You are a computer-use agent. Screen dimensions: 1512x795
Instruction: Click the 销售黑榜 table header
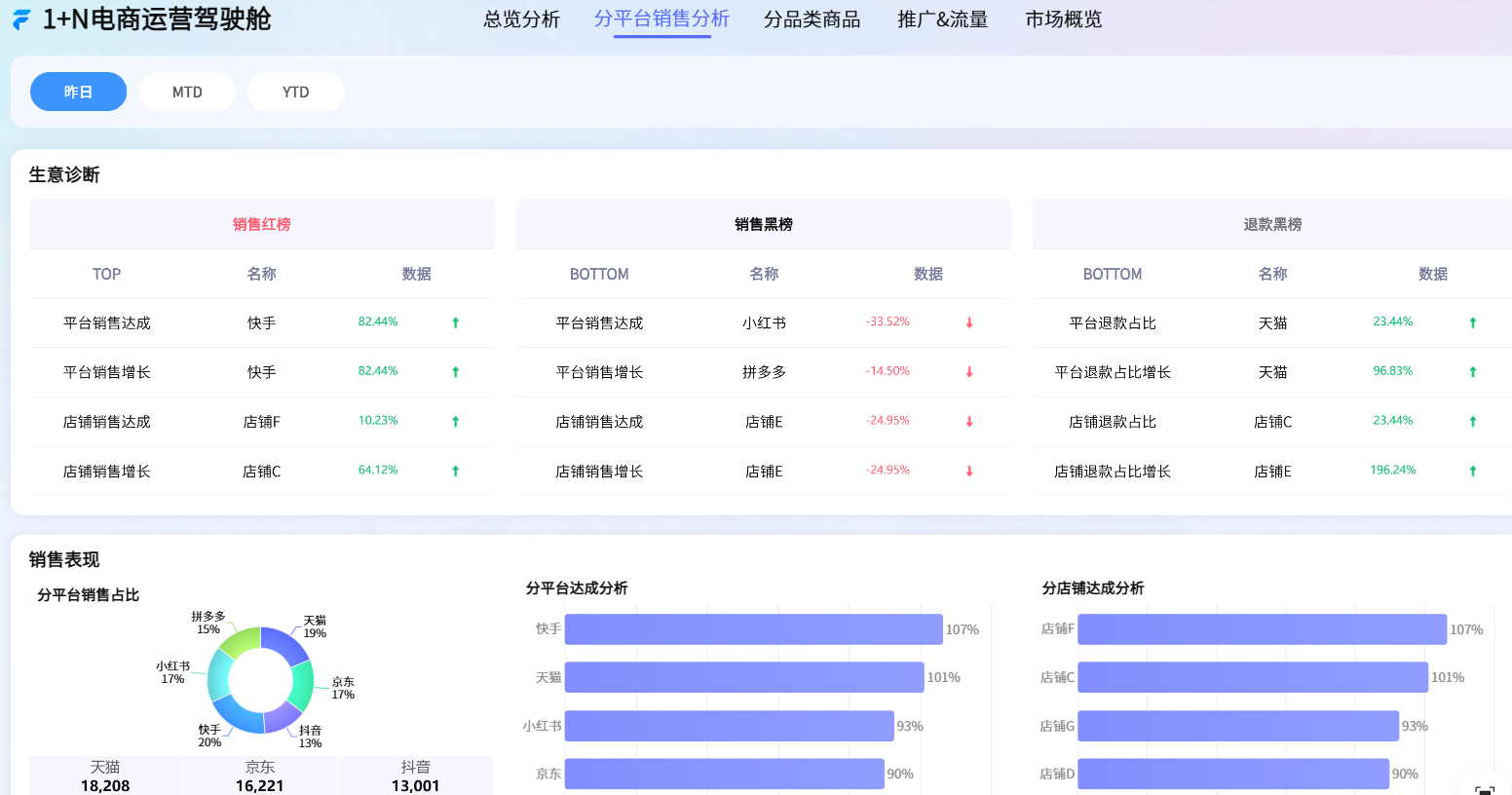[x=764, y=224]
